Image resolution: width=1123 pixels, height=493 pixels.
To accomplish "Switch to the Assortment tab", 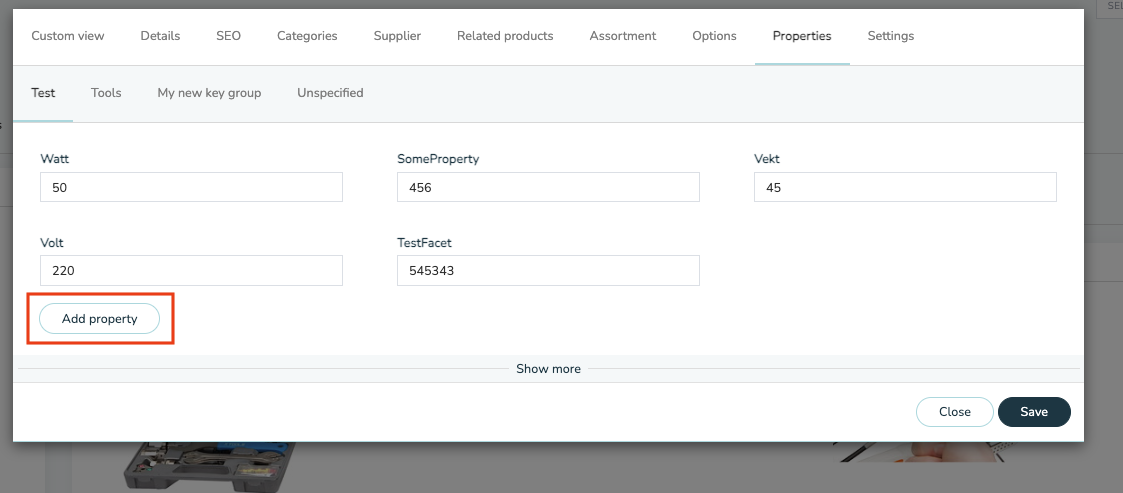I will (x=622, y=36).
